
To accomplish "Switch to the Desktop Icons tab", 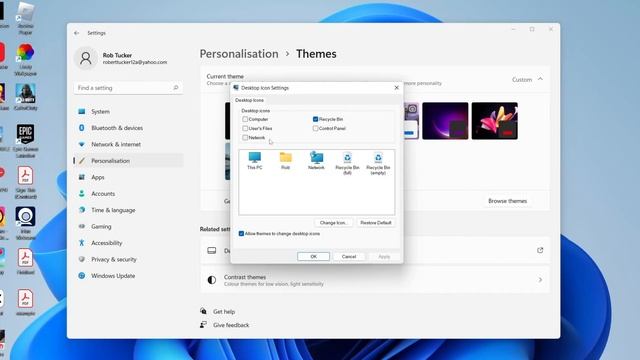I will (x=249, y=100).
